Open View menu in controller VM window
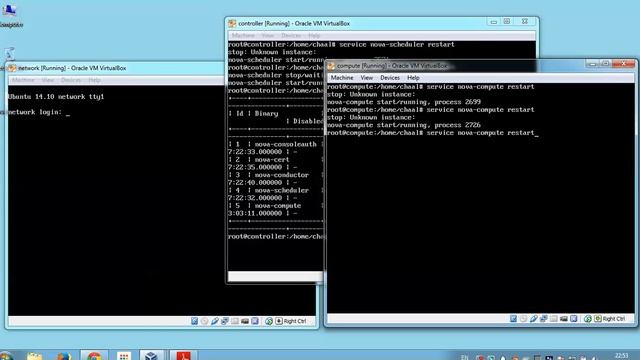Screen dimensions: 640x360 (268, 36)
